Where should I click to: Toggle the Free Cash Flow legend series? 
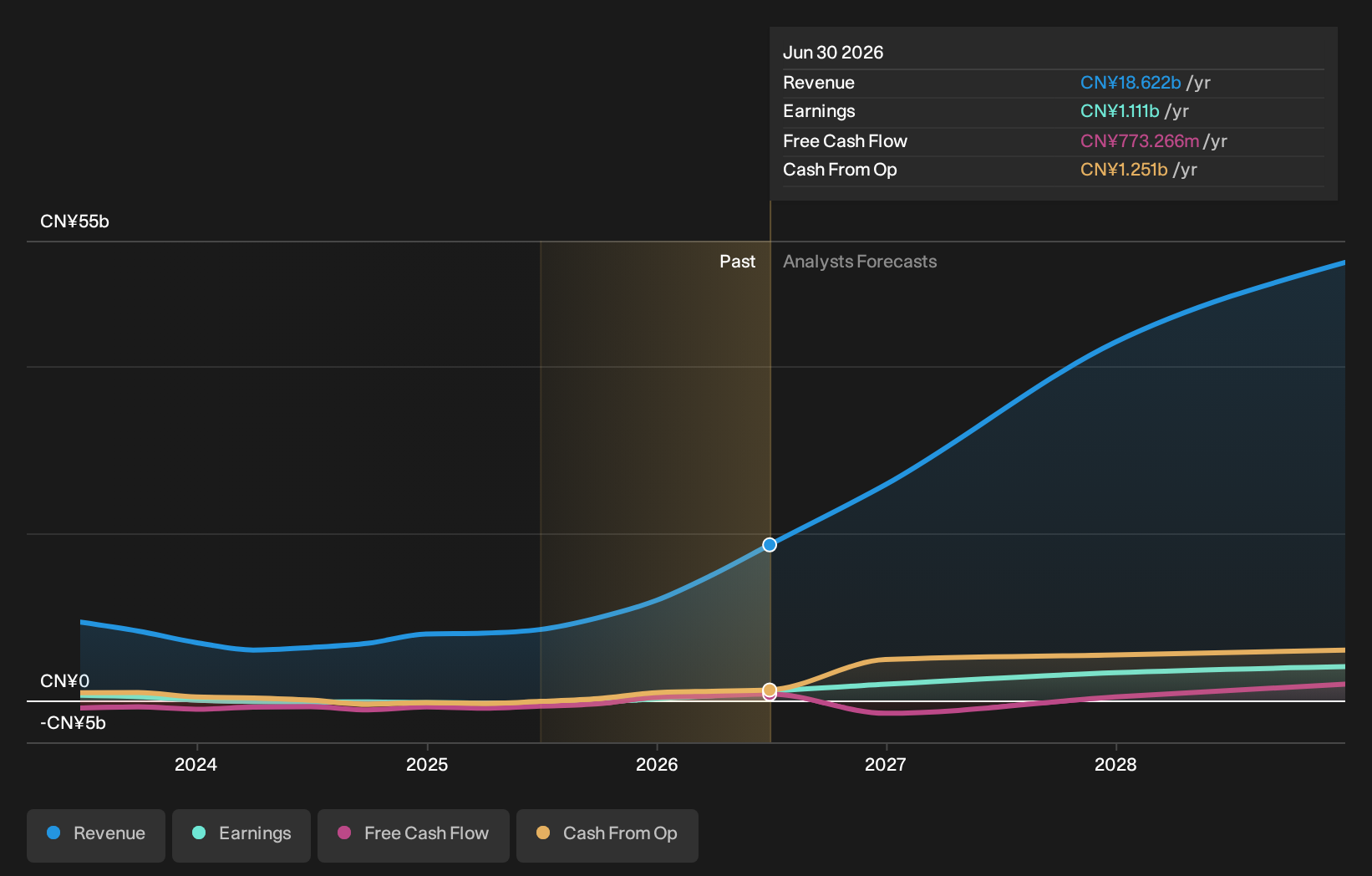click(x=414, y=835)
